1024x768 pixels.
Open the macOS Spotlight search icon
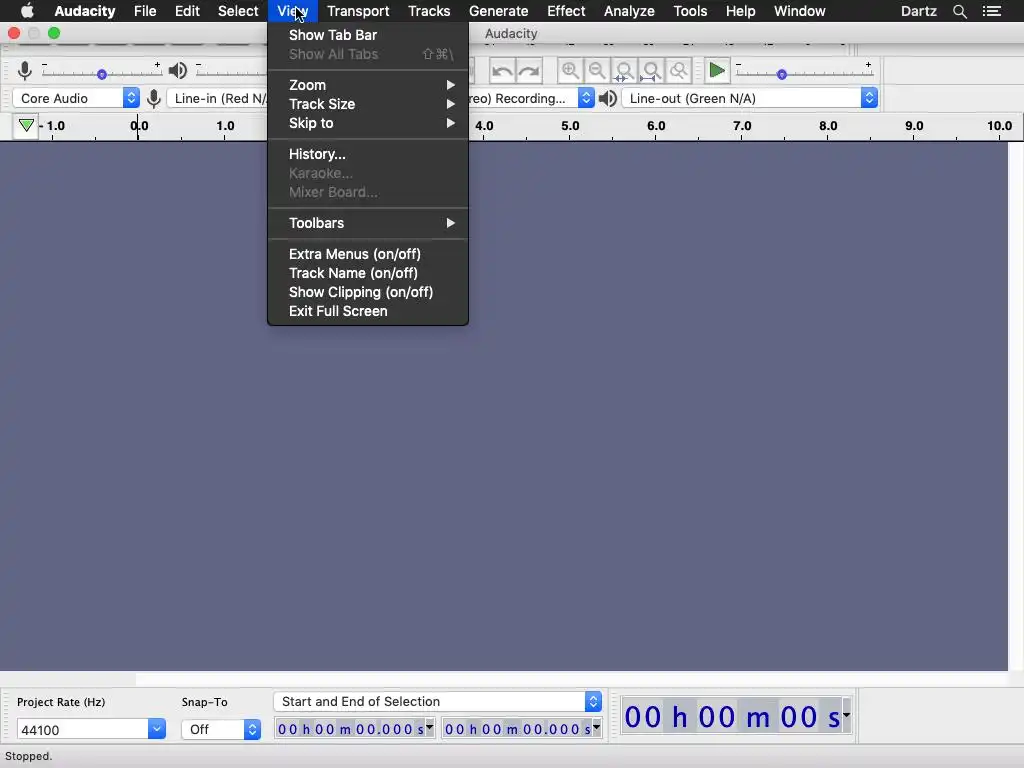(x=959, y=11)
